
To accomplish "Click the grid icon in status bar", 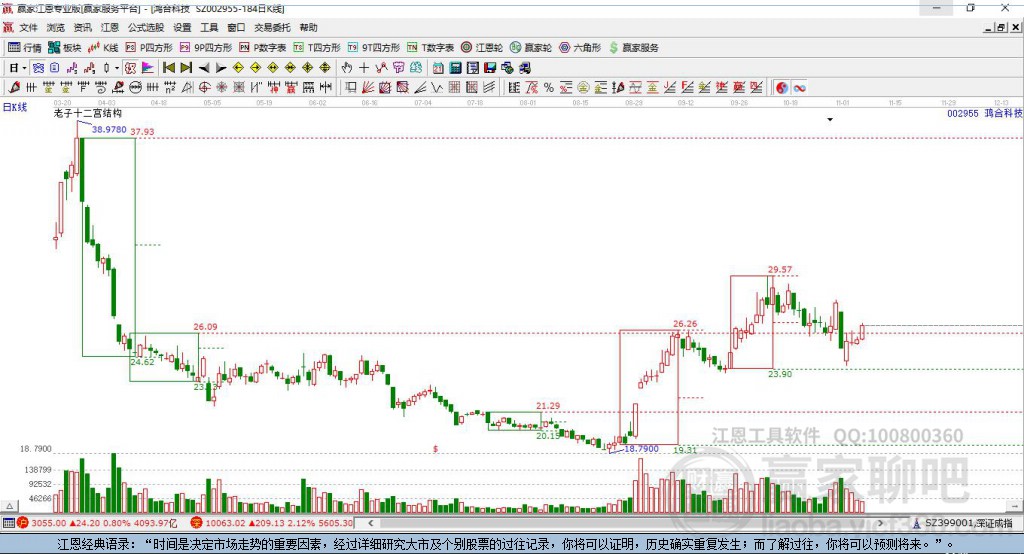I will coord(8,523).
